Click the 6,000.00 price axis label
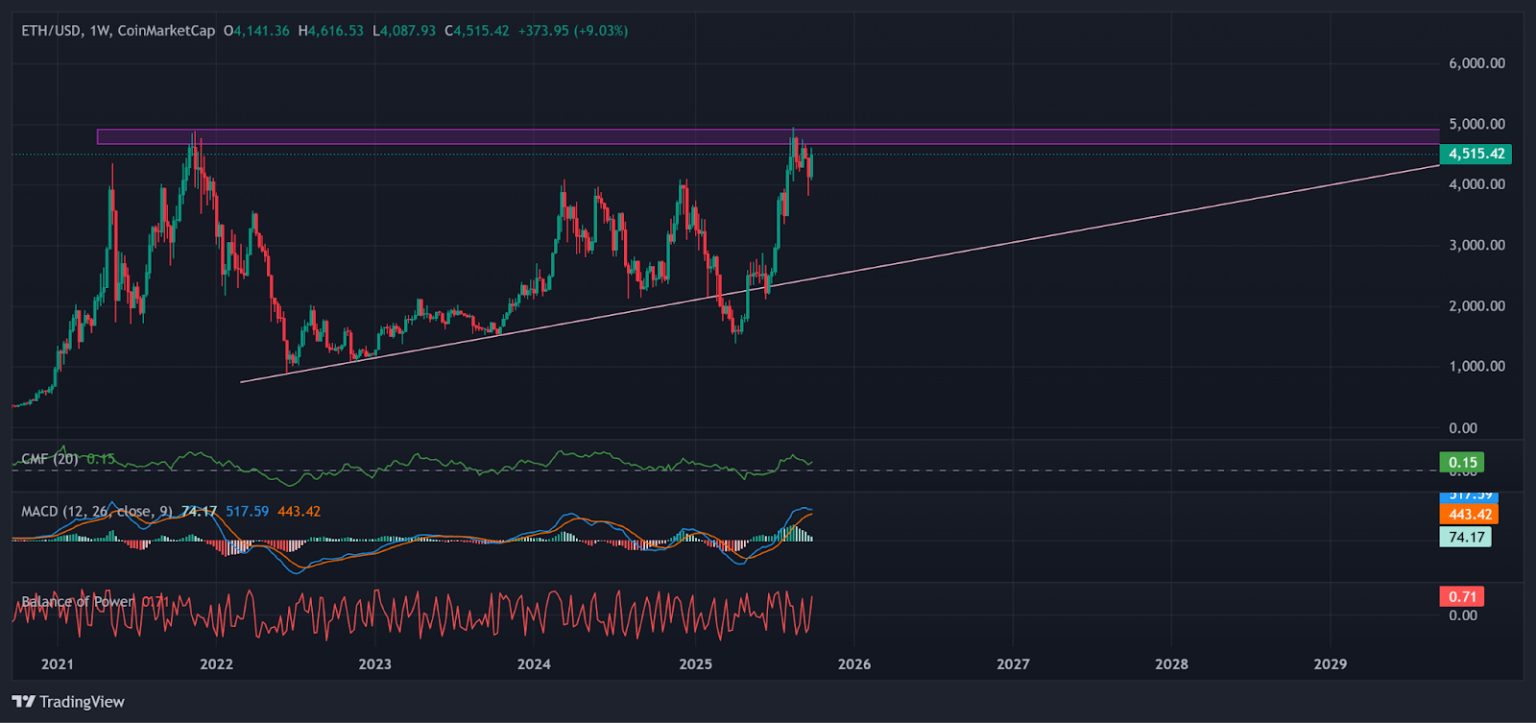Image resolution: width=1536 pixels, height=723 pixels. tap(1477, 63)
